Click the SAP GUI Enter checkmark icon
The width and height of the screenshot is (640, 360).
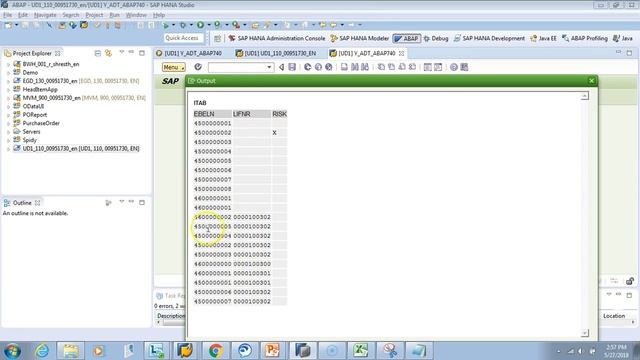click(x=198, y=67)
